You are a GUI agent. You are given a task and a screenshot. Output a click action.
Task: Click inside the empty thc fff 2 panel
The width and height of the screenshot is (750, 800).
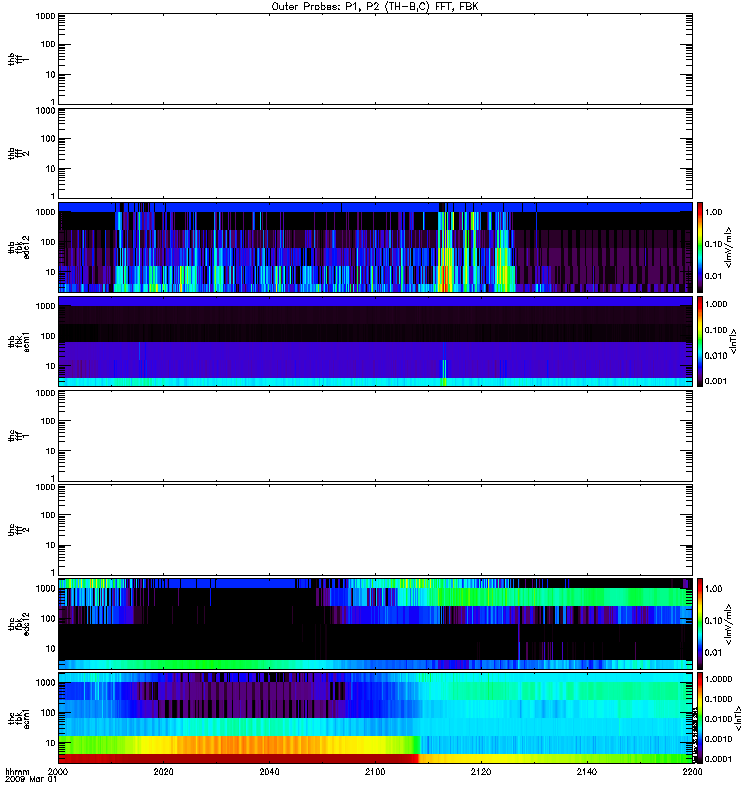(376, 530)
